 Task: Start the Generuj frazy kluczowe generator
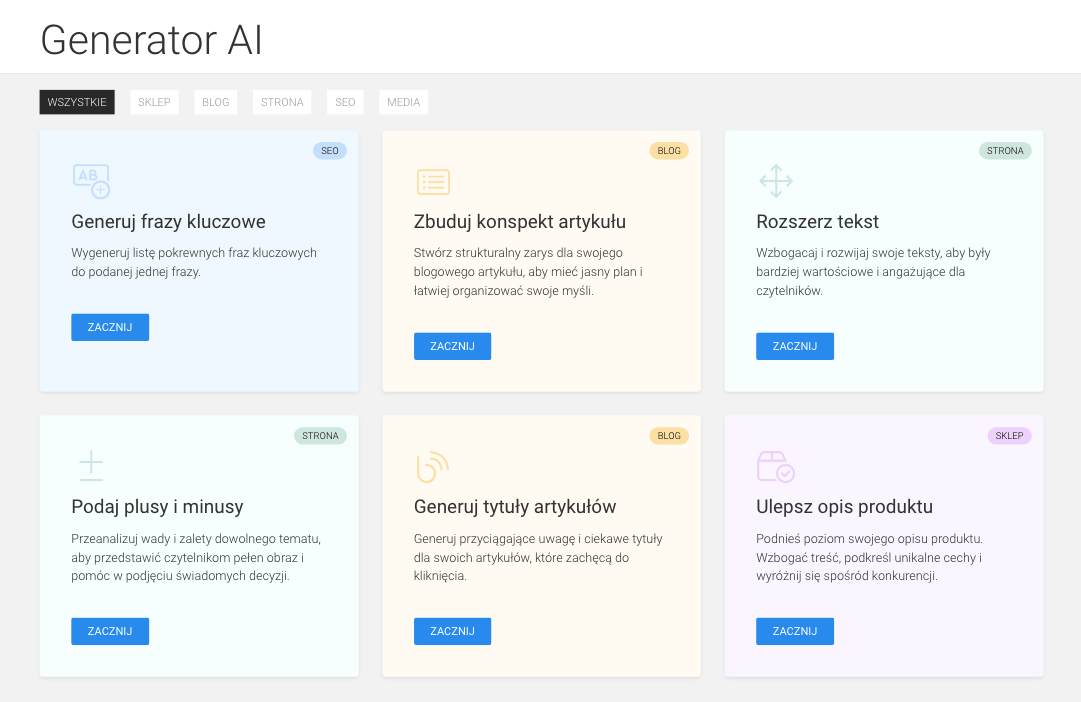[x=110, y=326]
